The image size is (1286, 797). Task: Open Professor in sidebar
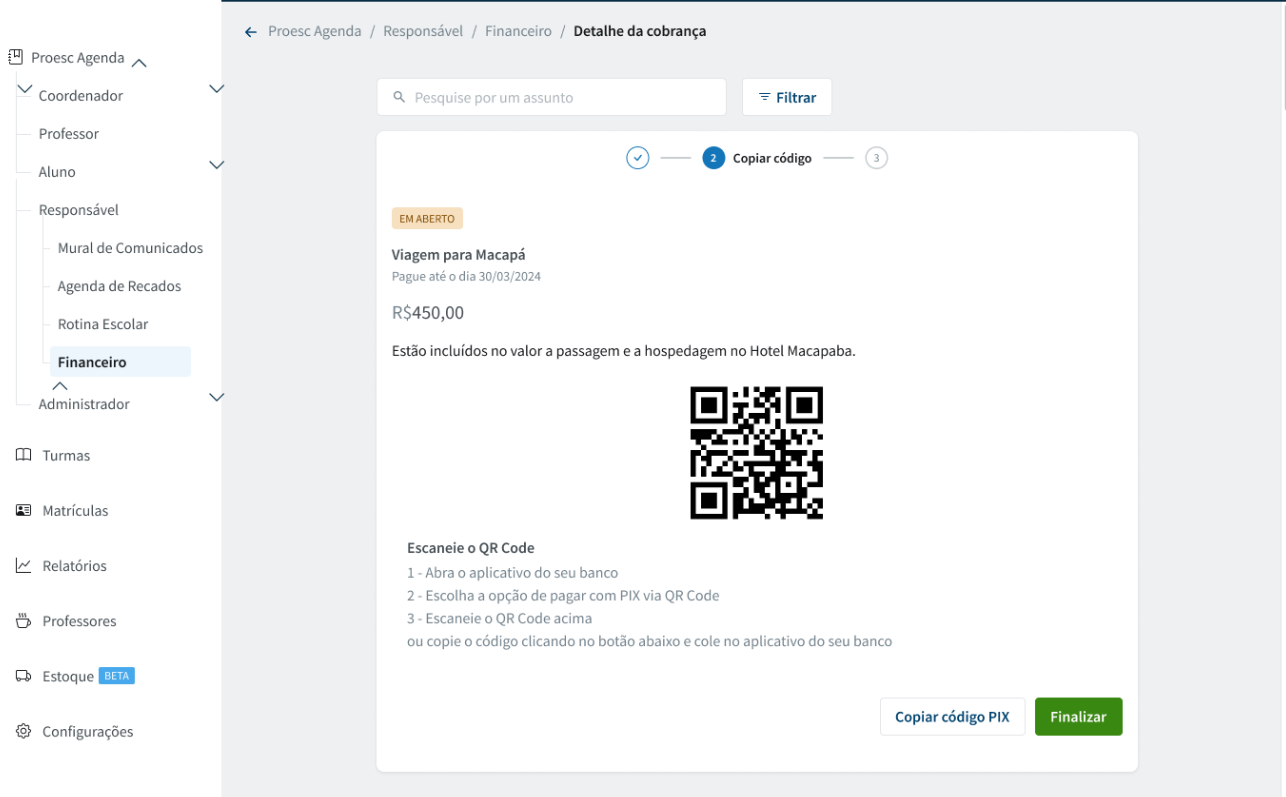point(69,134)
